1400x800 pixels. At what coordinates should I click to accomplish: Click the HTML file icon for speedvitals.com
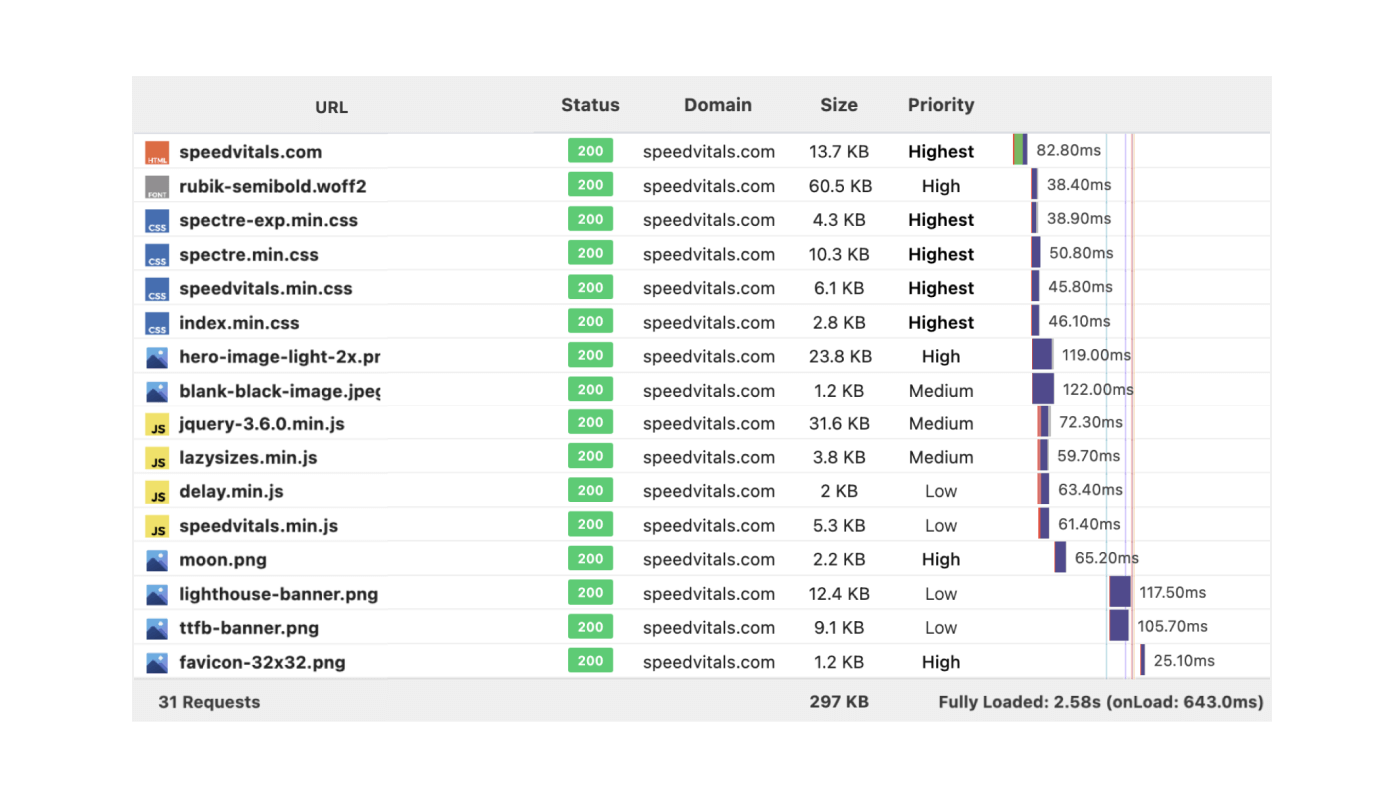157,152
